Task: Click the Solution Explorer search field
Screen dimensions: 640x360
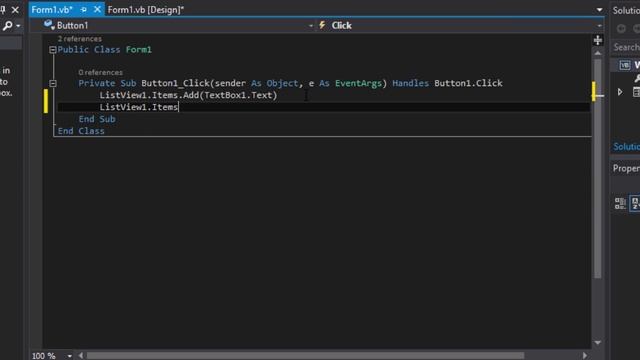Action: coord(626,47)
